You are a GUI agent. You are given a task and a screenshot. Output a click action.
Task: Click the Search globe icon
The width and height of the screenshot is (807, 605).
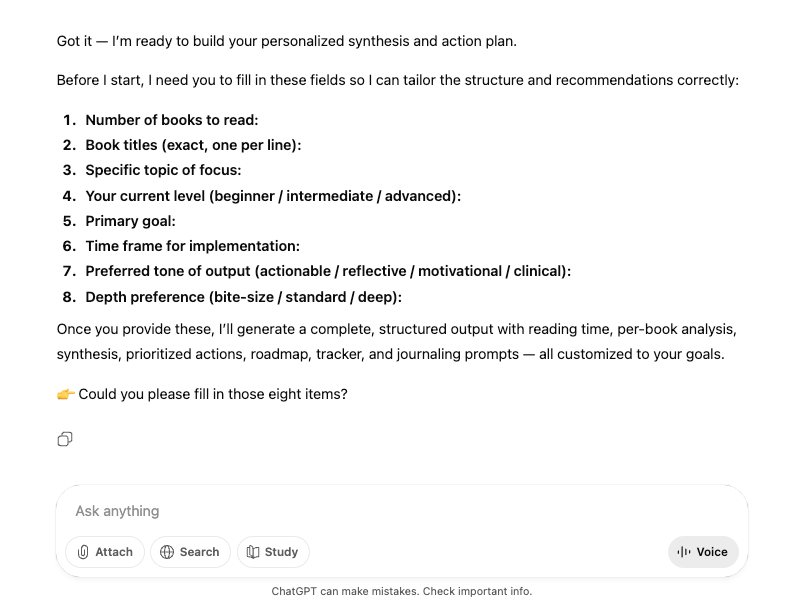(x=168, y=551)
